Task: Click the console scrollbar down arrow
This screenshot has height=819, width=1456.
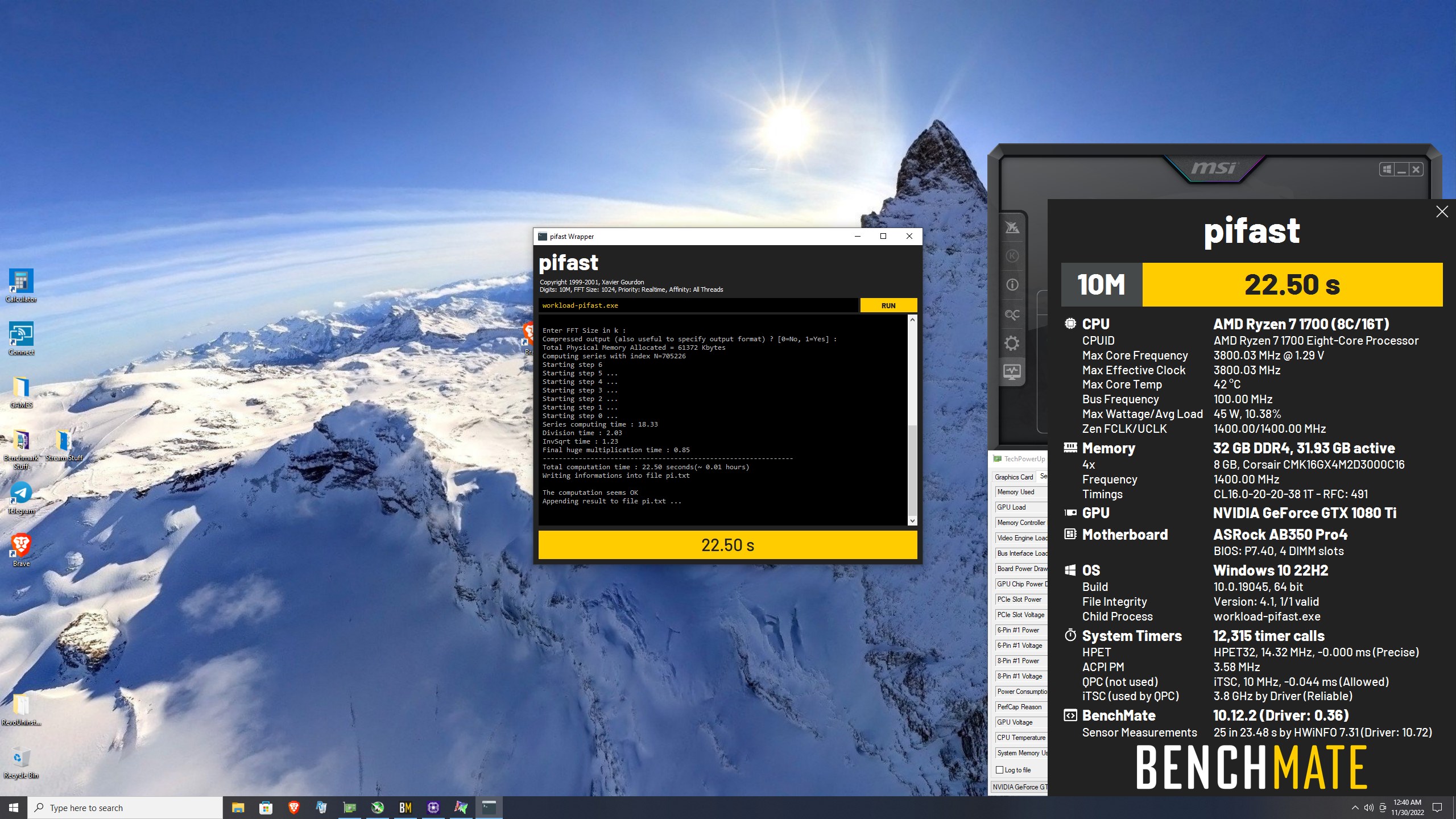Action: [912, 520]
